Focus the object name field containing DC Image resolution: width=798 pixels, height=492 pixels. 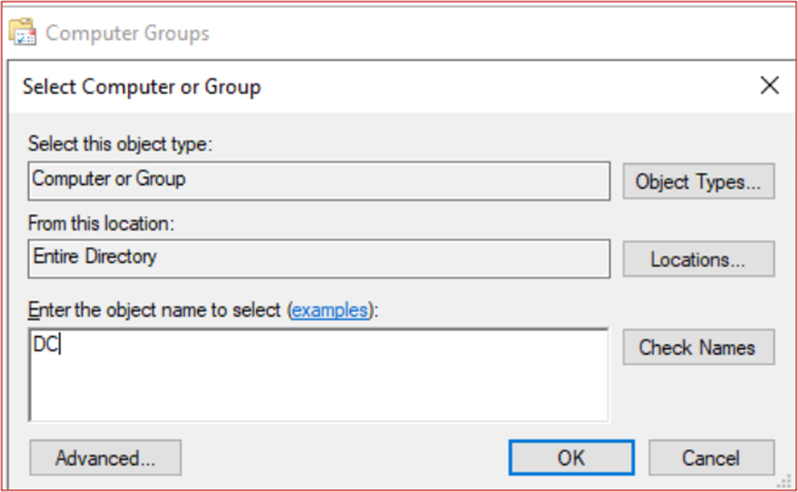coord(319,375)
